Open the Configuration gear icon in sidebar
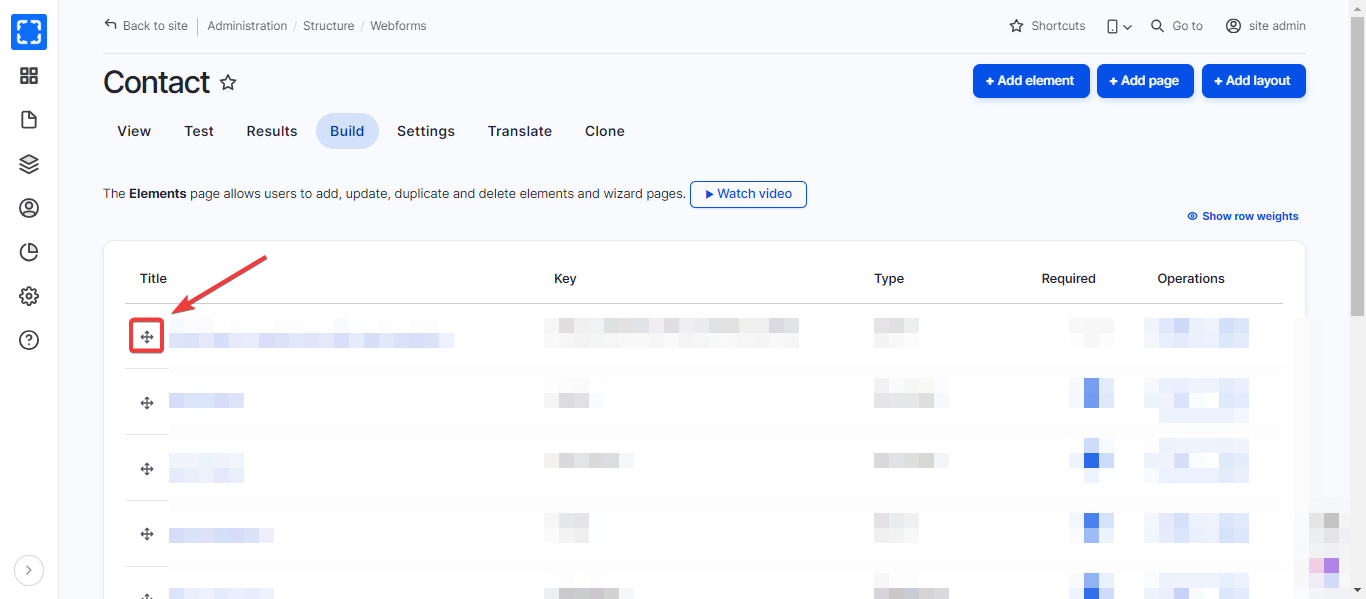The width and height of the screenshot is (1366, 599). pyautogui.click(x=29, y=296)
